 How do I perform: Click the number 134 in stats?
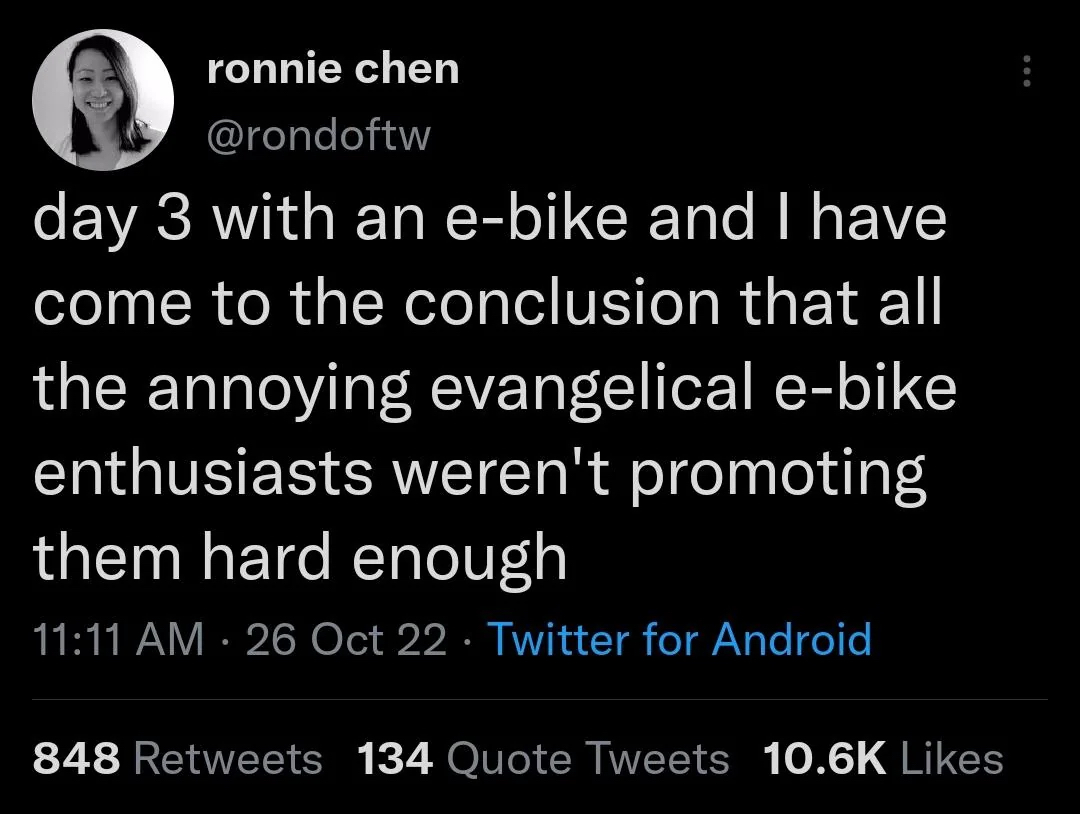click(395, 759)
